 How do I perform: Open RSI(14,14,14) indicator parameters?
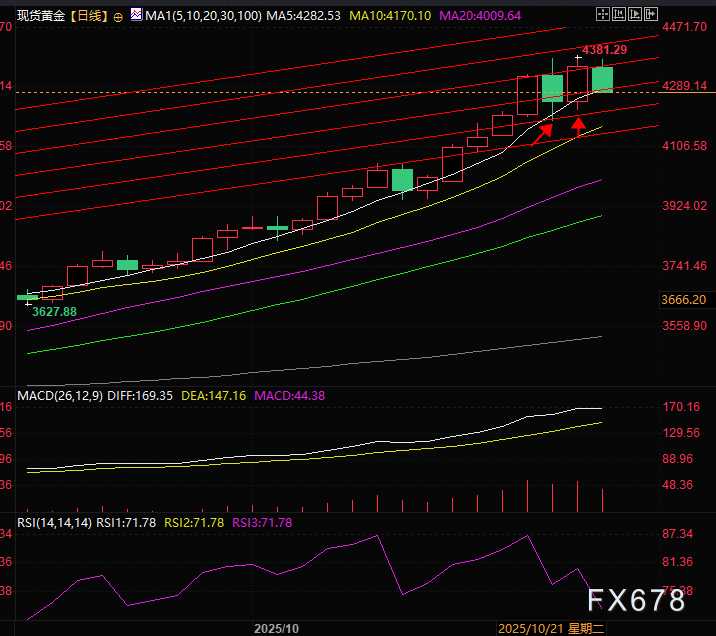click(x=55, y=522)
